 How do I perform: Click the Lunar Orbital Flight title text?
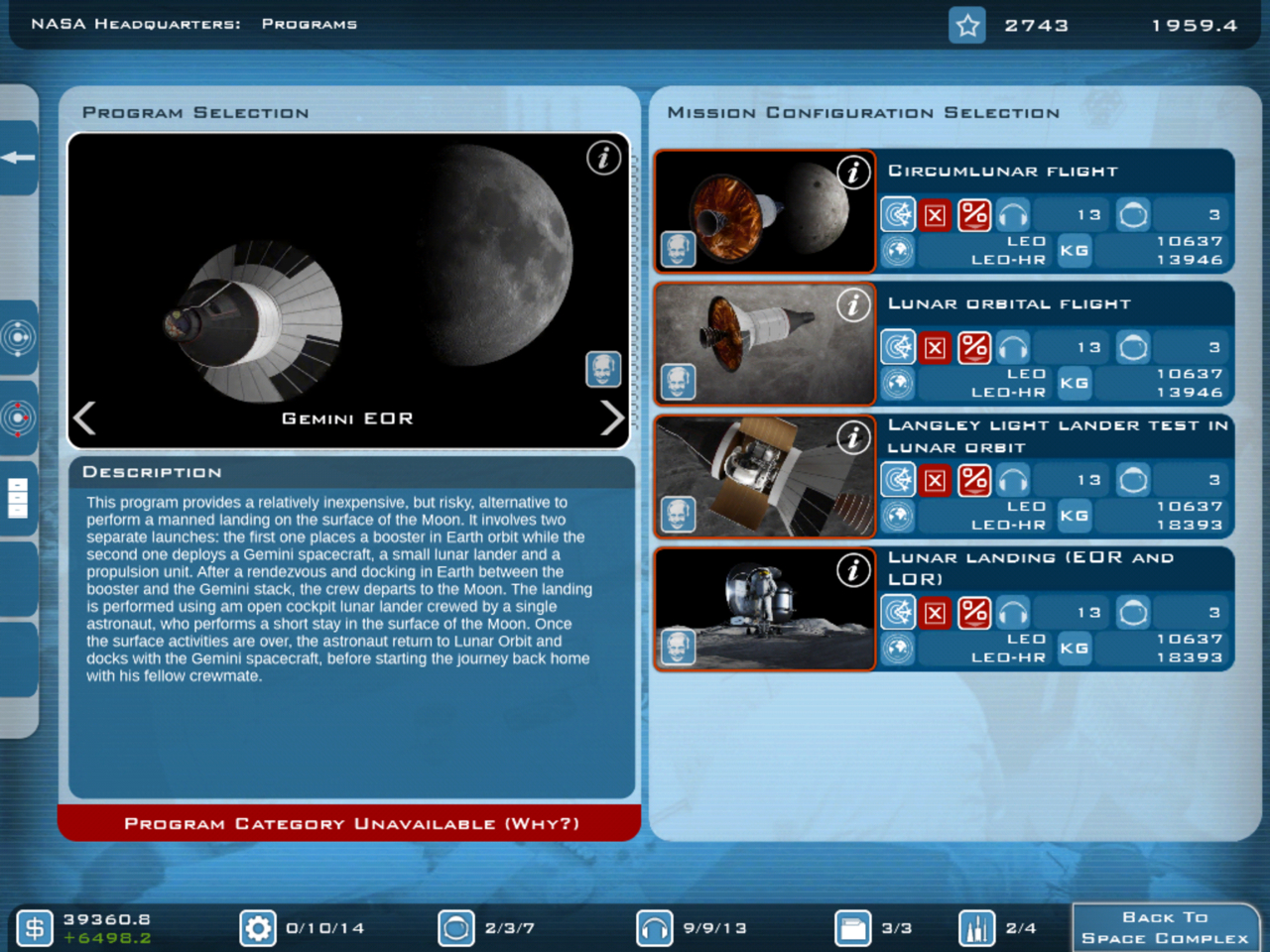click(x=1009, y=304)
